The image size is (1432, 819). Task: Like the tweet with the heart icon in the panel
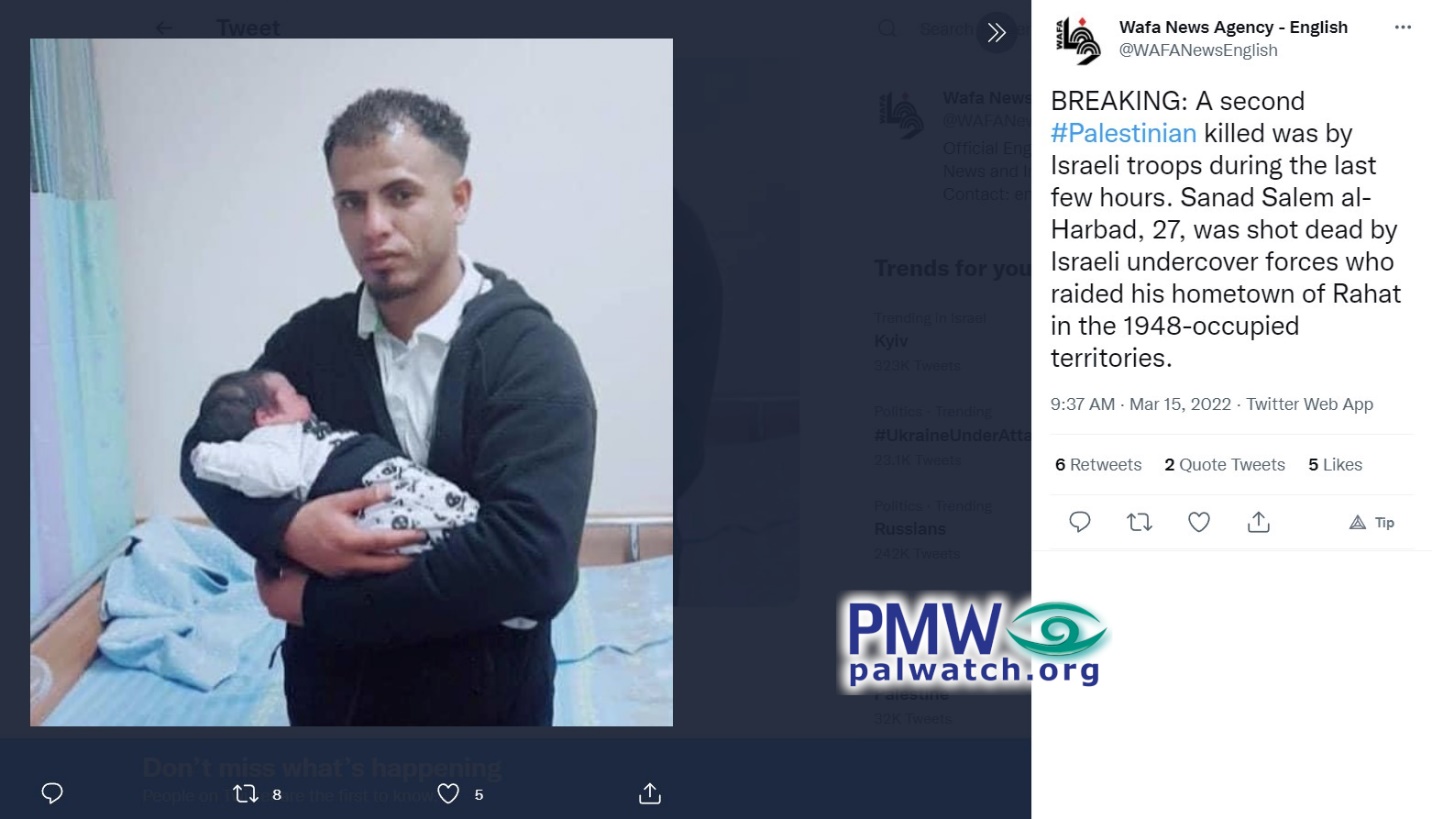tap(1199, 522)
